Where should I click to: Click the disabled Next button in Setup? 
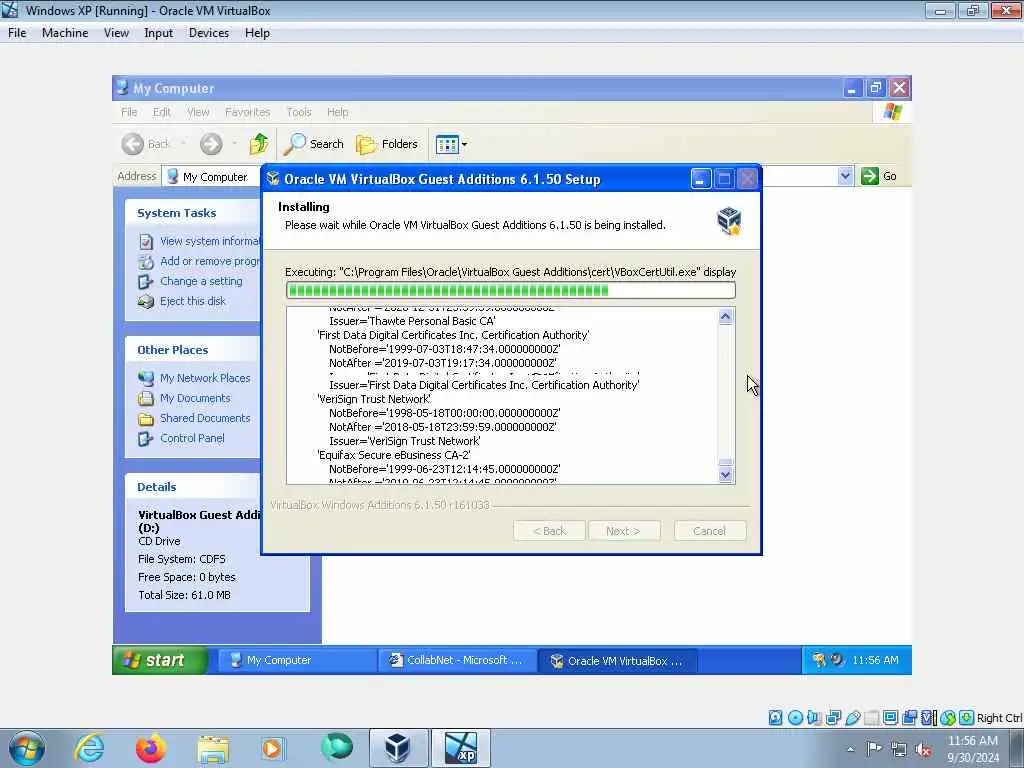[624, 531]
